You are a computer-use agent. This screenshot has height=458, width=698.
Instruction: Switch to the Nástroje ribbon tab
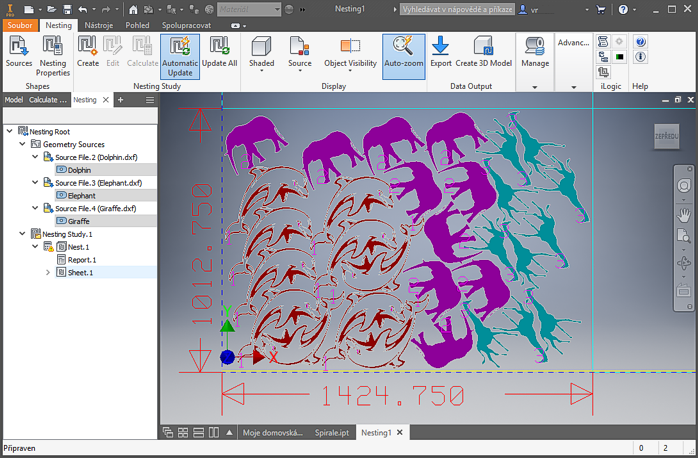coord(98,25)
